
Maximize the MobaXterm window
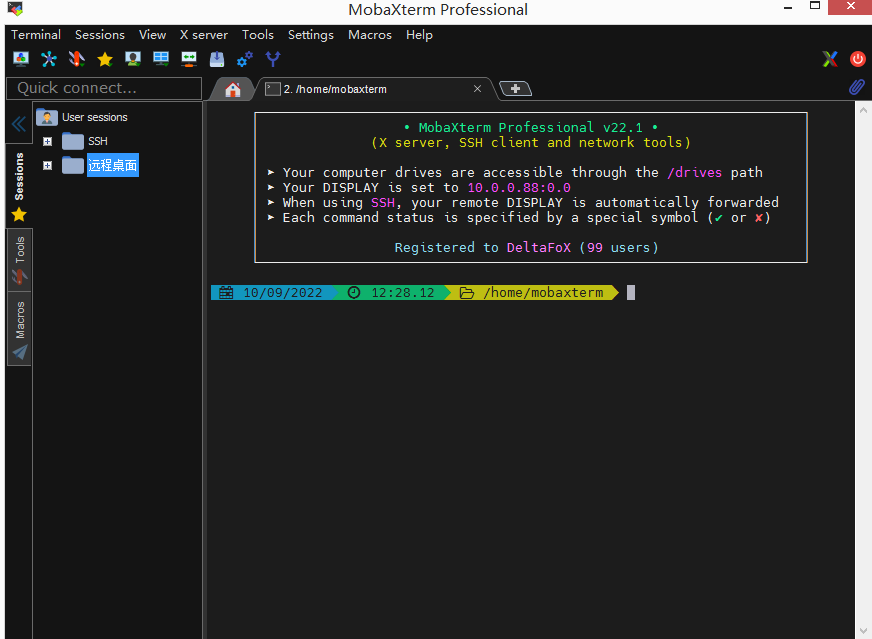[815, 6]
